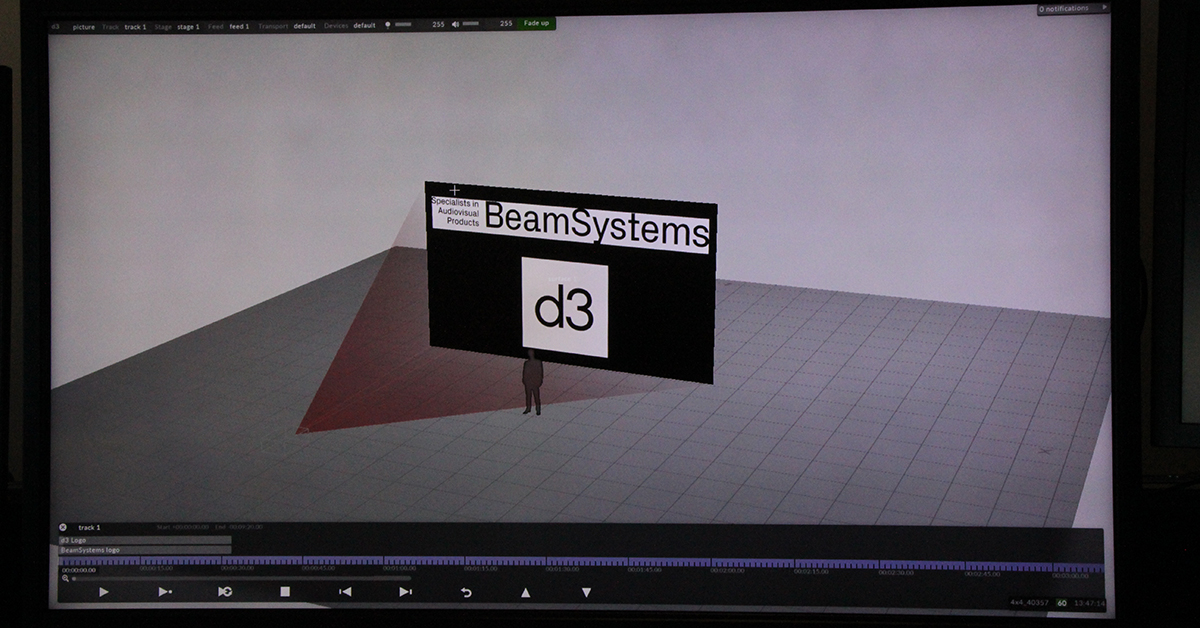The height and width of the screenshot is (628, 1200).
Task: Click the 13:47:14 clock readout
Action: [1088, 604]
